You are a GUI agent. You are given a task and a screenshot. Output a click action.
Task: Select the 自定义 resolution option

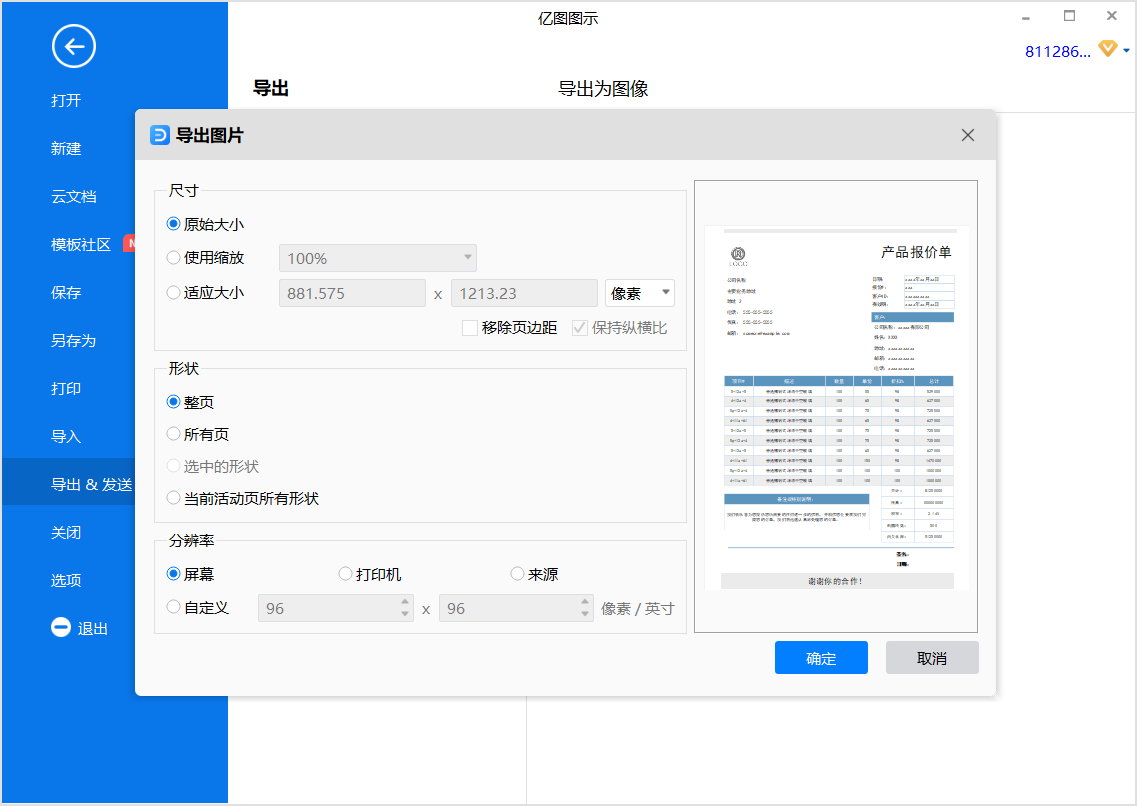pos(173,607)
